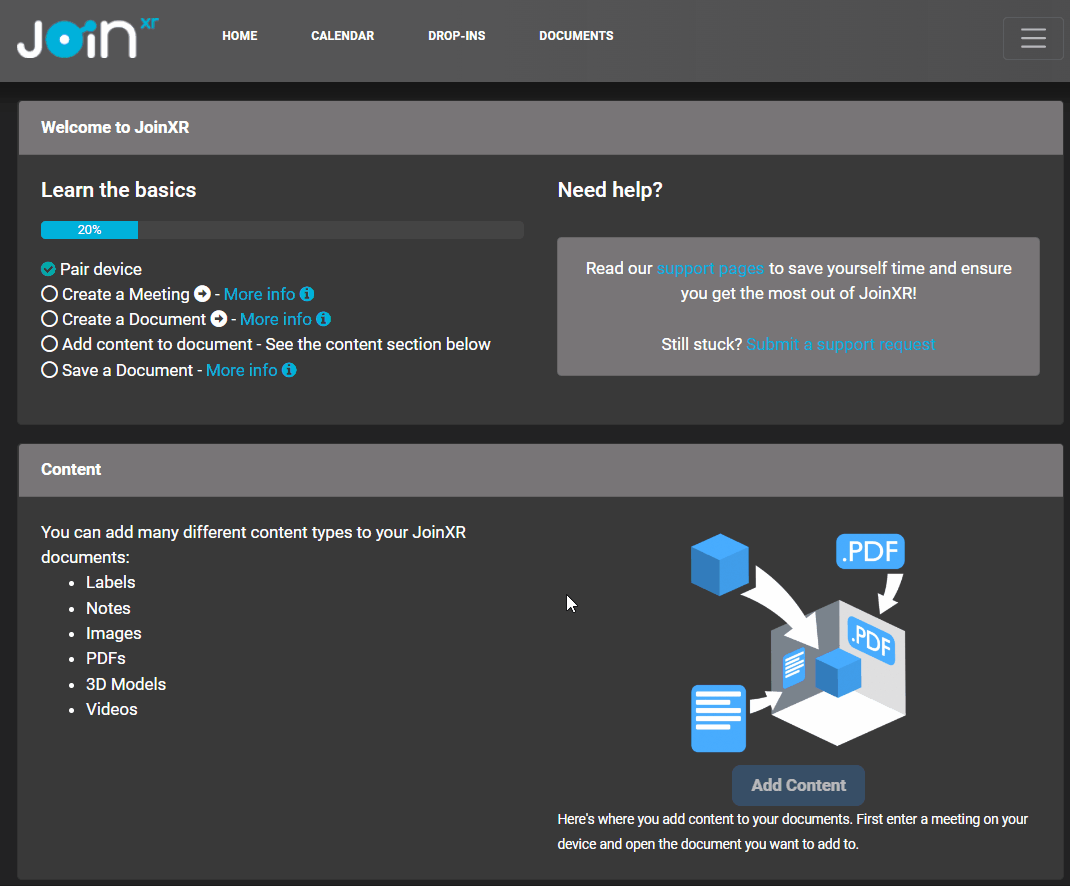Screen dimensions: 1070x886
Task: Click info icon beside Create a Document
Action: pyautogui.click(x=323, y=319)
